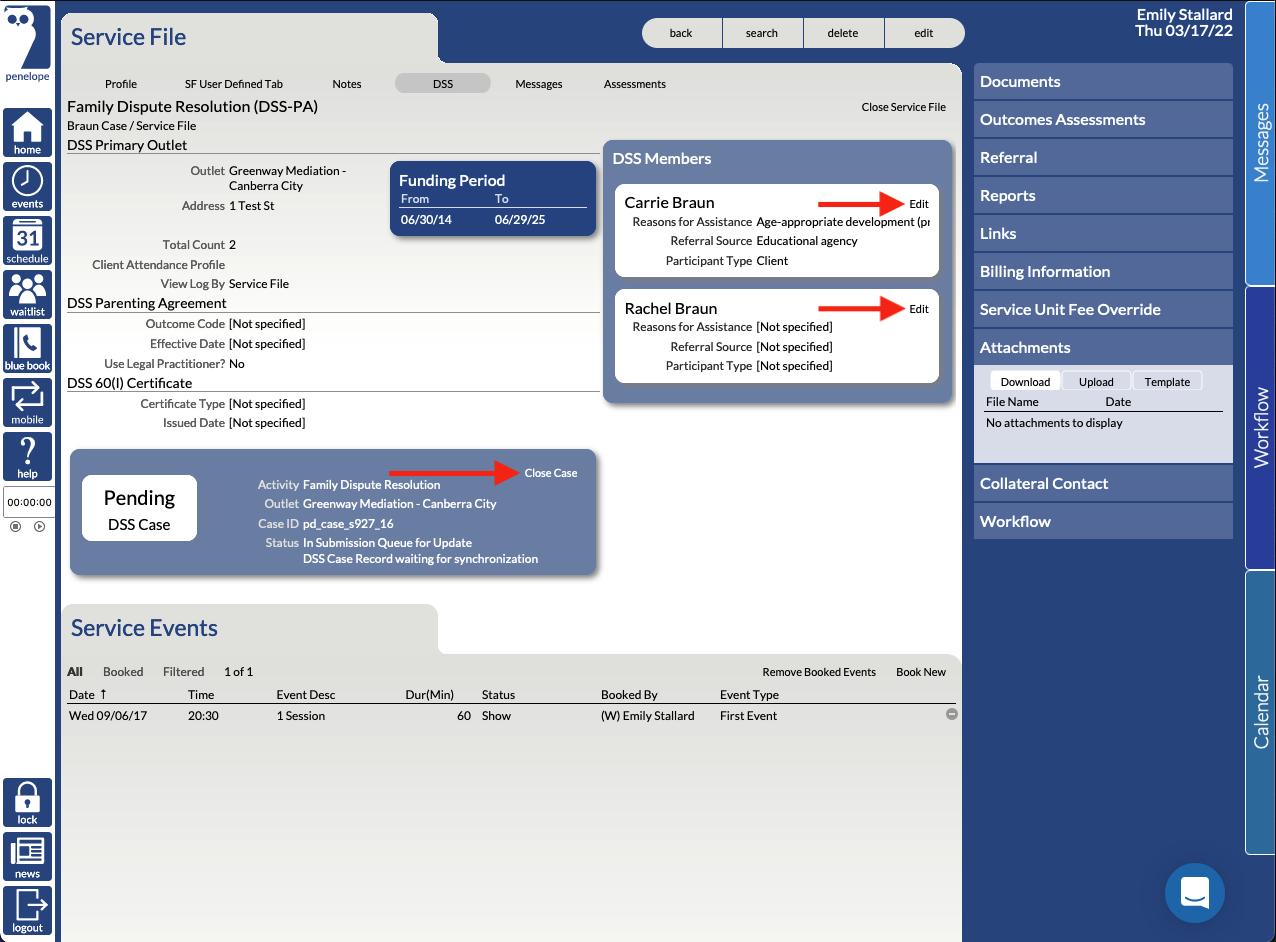Viewport: 1276px width, 942px height.
Task: Click the Funding Period box
Action: 493,199
